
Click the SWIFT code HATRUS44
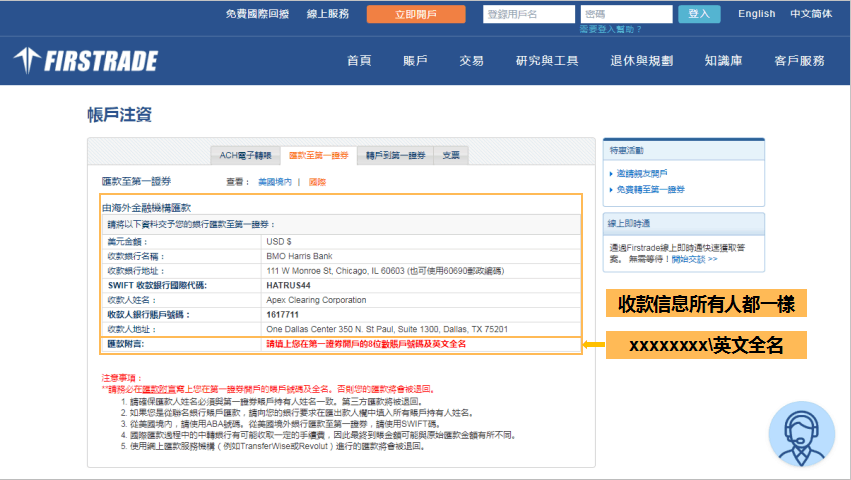(288, 286)
